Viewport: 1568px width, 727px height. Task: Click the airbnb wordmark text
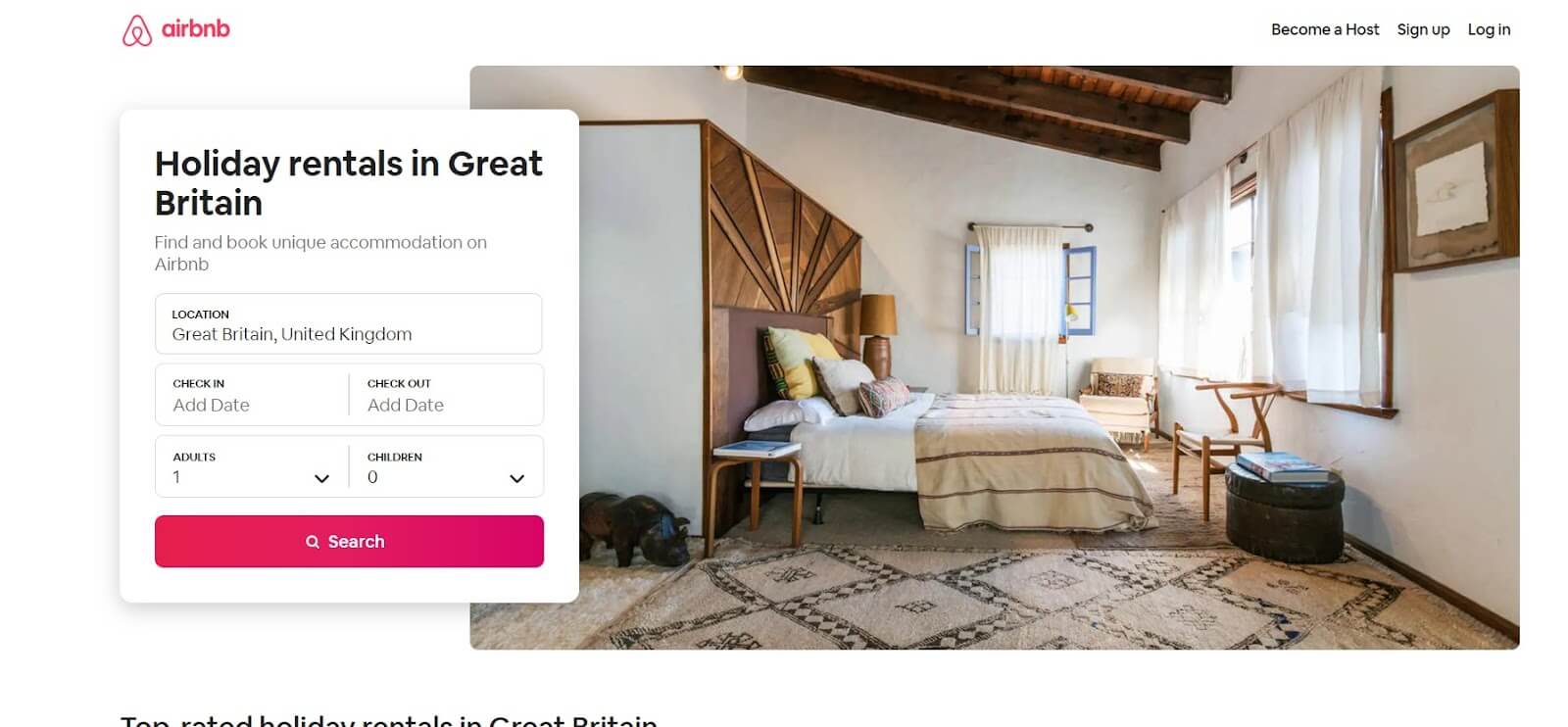195,29
